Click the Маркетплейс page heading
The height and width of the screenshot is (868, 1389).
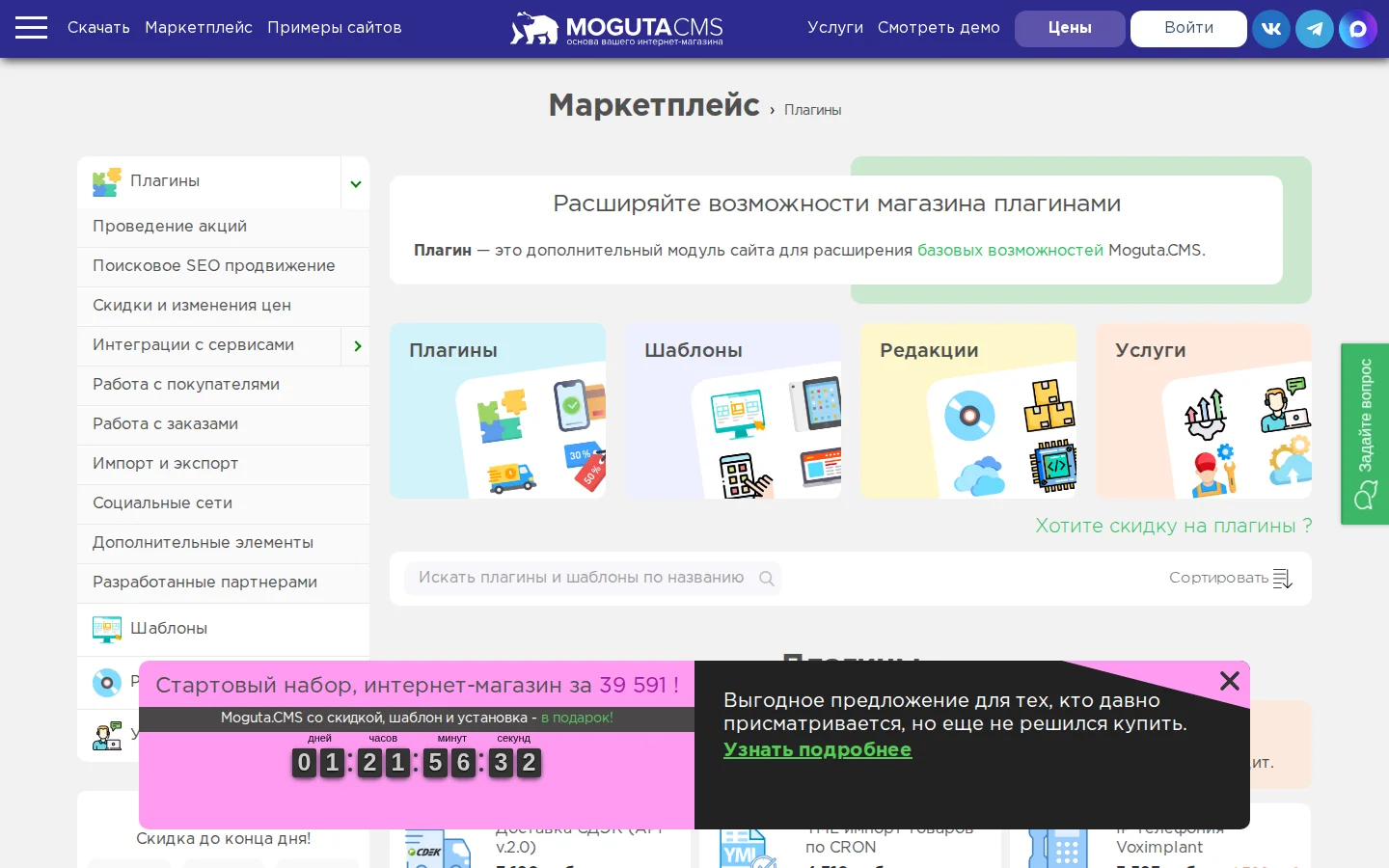pyautogui.click(x=654, y=105)
